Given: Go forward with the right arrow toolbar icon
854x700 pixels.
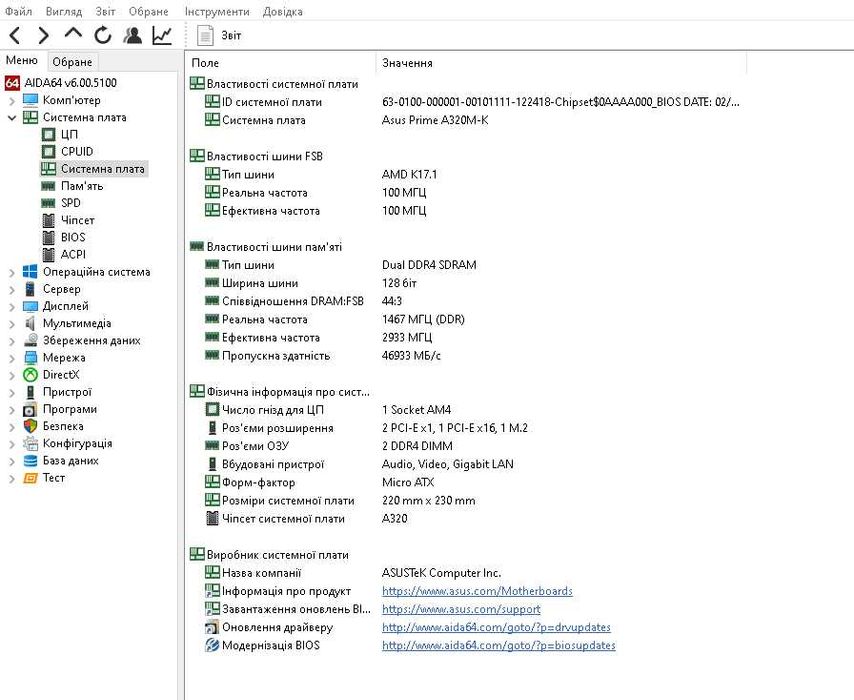Looking at the screenshot, I should [x=44, y=35].
